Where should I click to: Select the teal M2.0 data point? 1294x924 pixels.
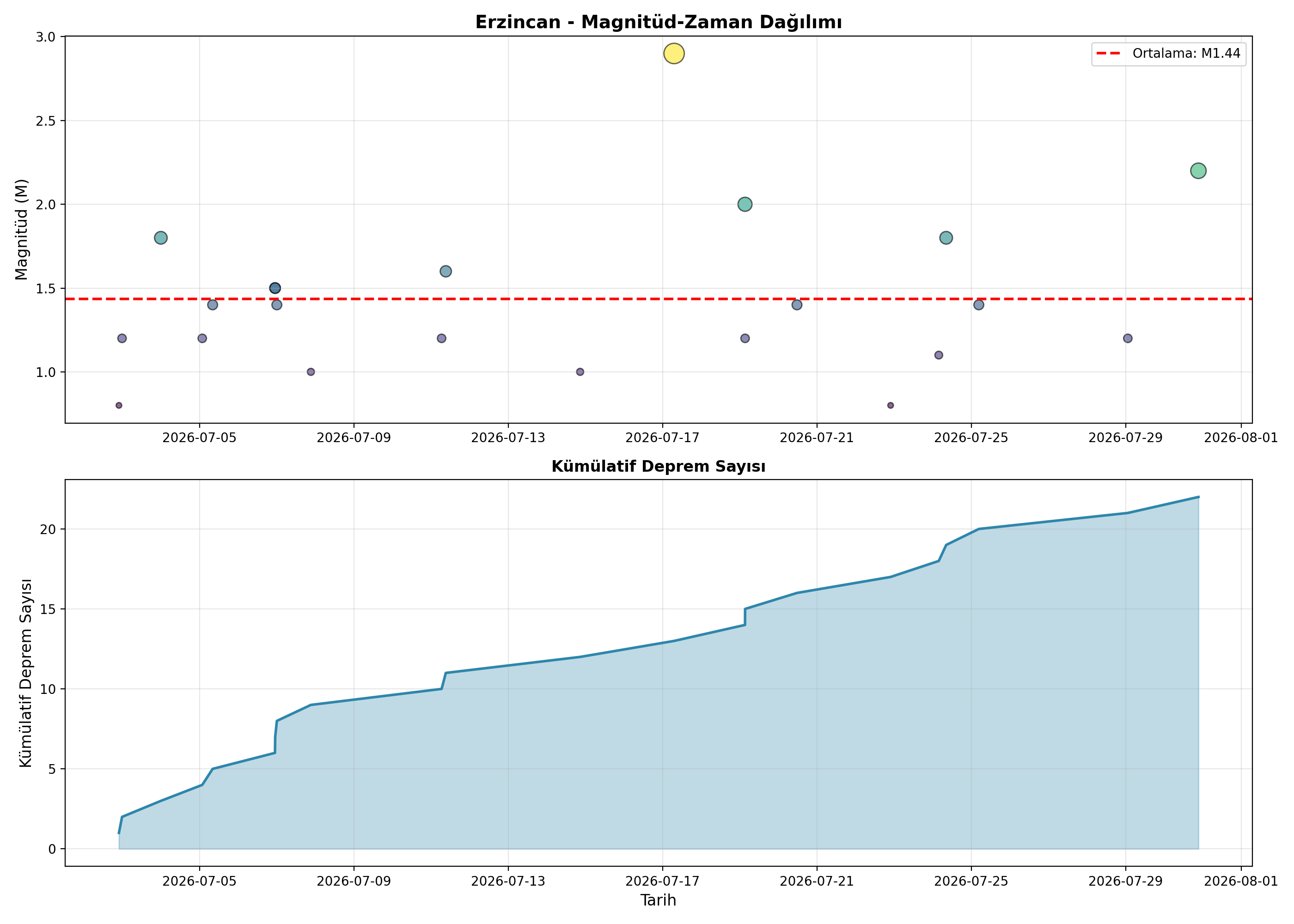(x=745, y=204)
